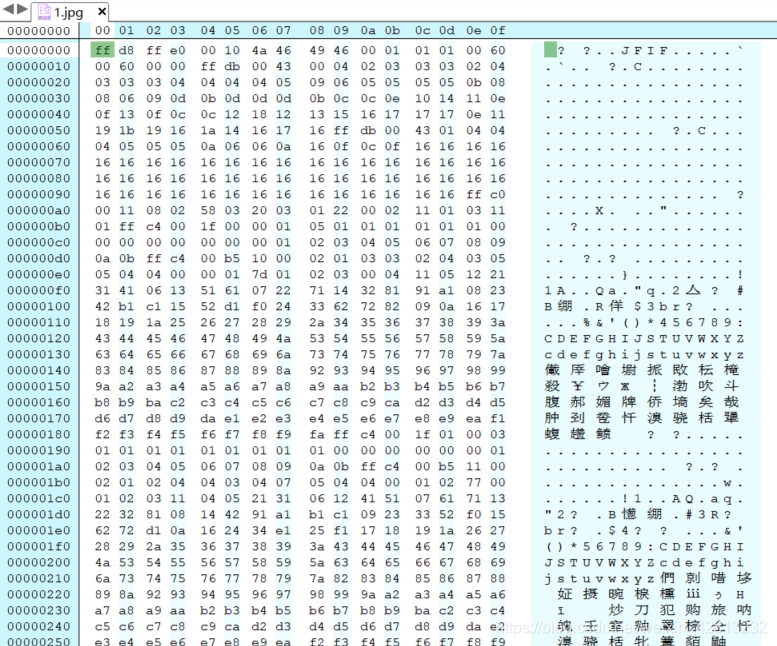Select row offset 00000180
777x646 pixels.
click(x=39, y=434)
